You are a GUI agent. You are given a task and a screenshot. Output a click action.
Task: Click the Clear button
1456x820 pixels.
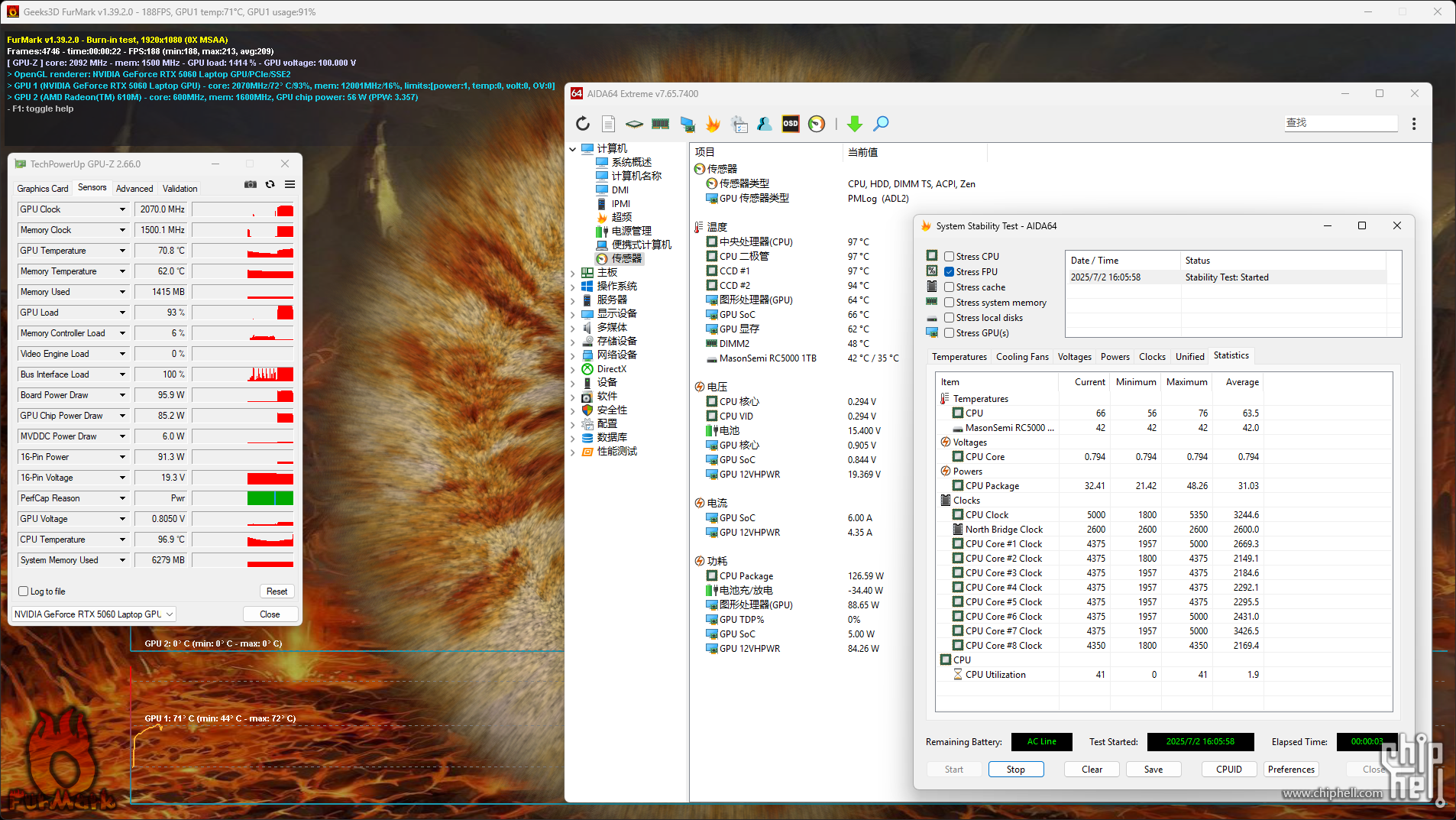pos(1092,770)
